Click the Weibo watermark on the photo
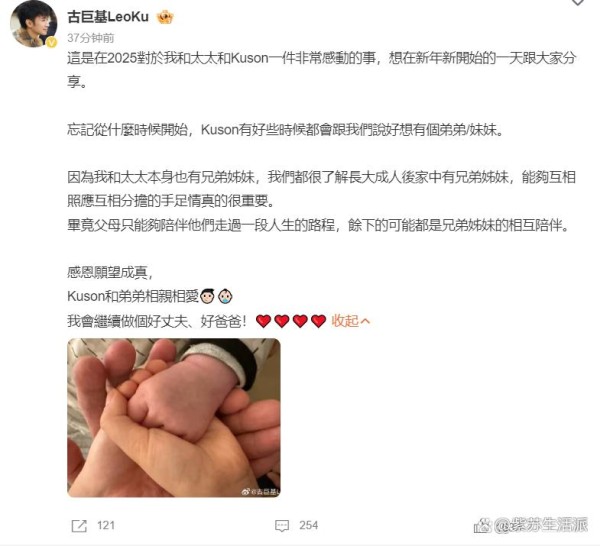The width and height of the screenshot is (600, 546). point(260,492)
